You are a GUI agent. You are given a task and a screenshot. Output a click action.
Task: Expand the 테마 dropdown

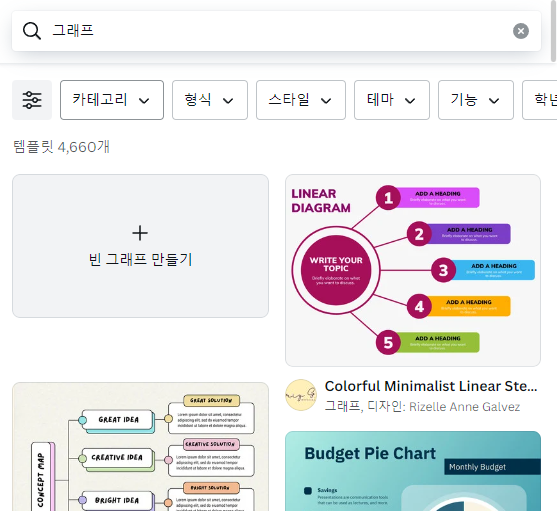392,100
